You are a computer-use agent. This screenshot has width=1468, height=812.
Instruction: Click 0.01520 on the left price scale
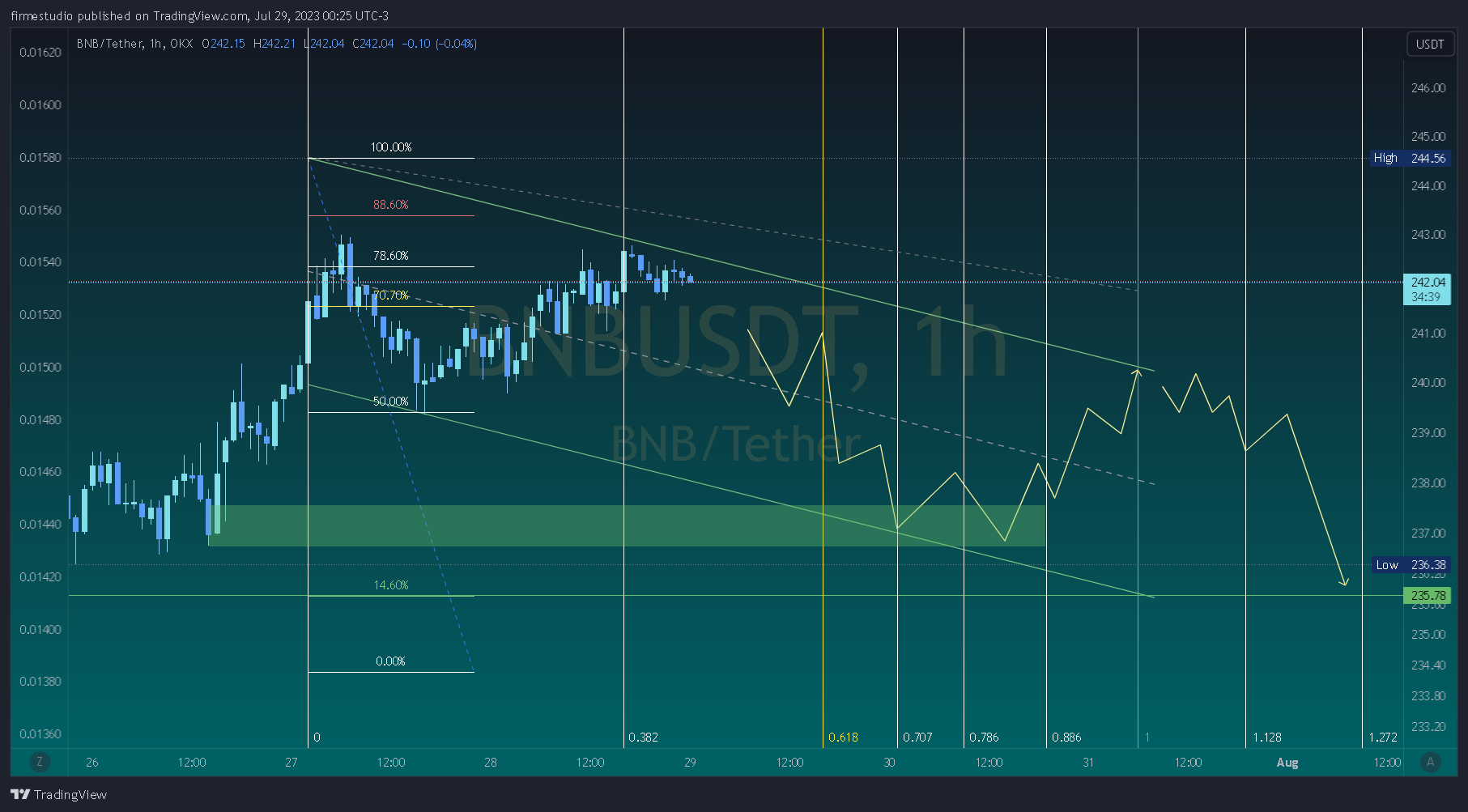(40, 315)
